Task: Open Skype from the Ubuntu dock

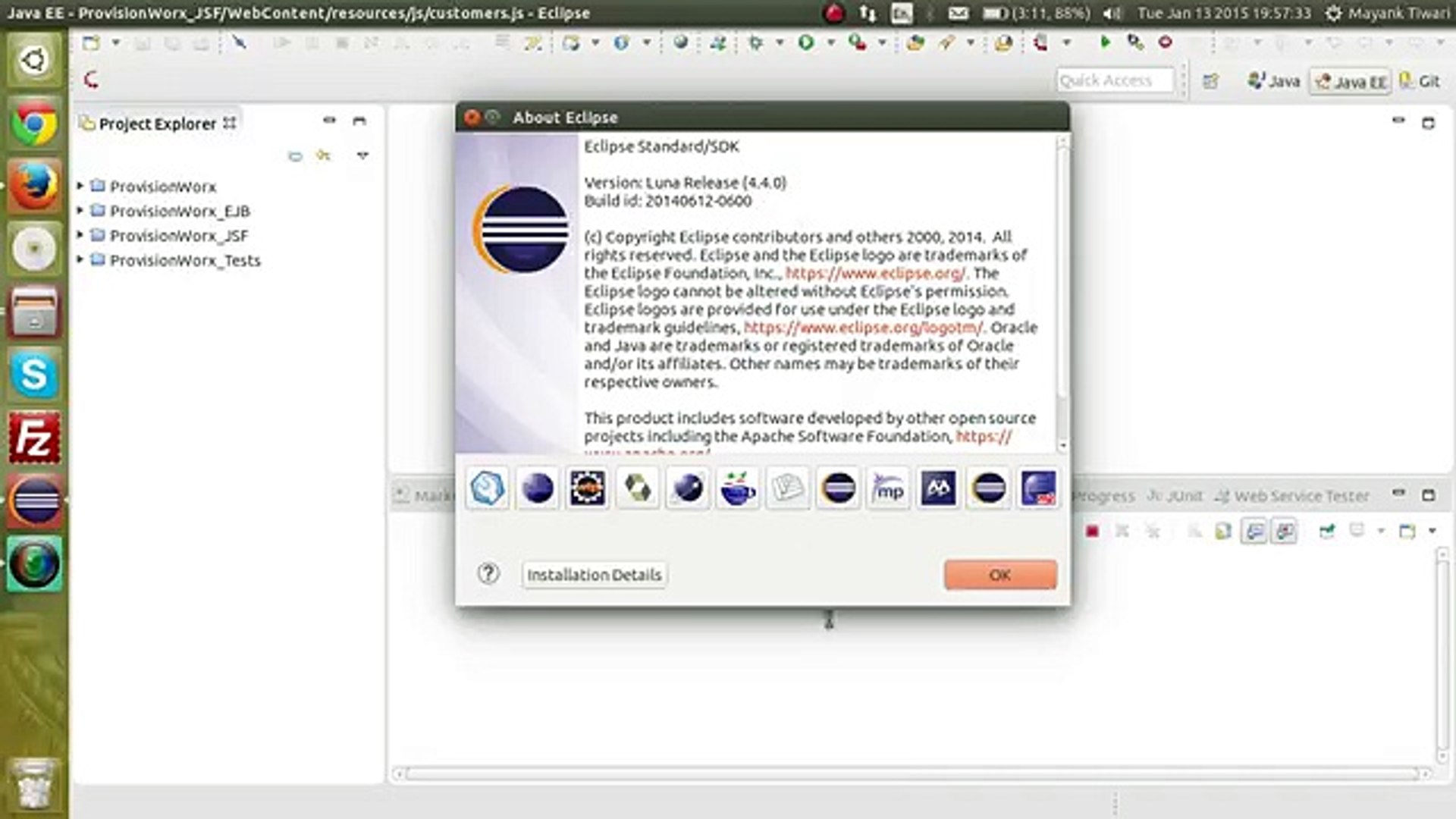Action: [x=33, y=375]
